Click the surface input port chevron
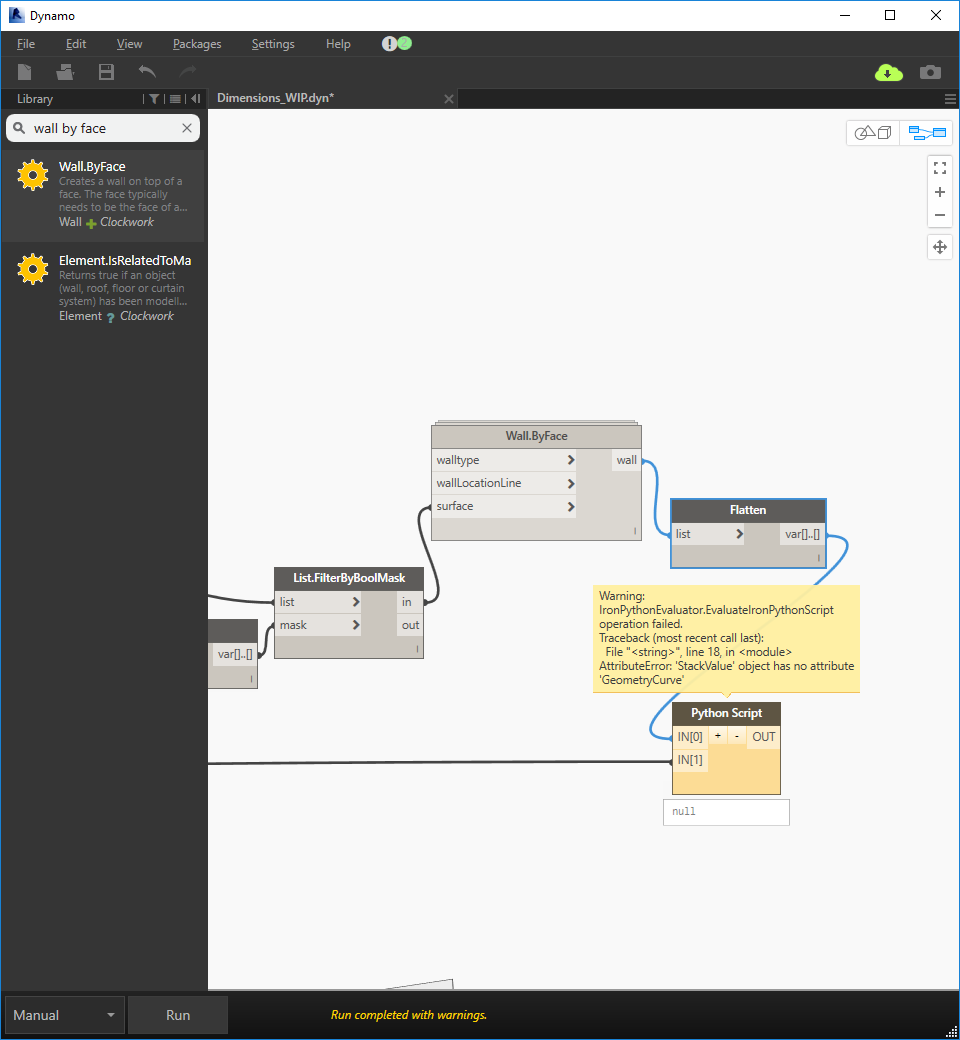The image size is (960, 1040). (x=571, y=507)
